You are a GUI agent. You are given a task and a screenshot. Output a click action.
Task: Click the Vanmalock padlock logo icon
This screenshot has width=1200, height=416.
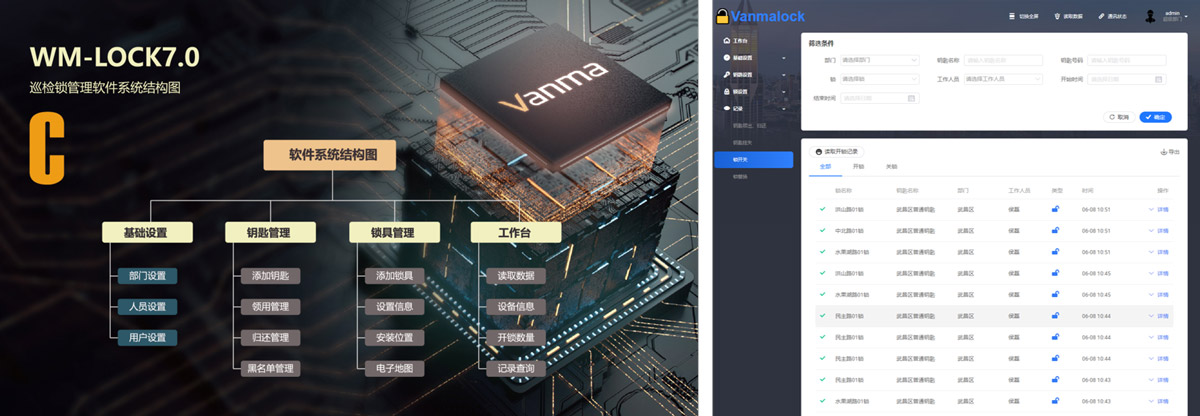click(x=722, y=14)
